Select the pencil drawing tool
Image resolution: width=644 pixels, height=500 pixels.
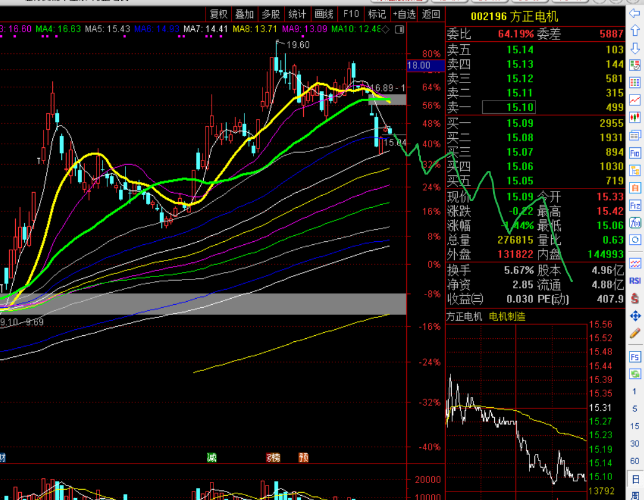point(635,333)
